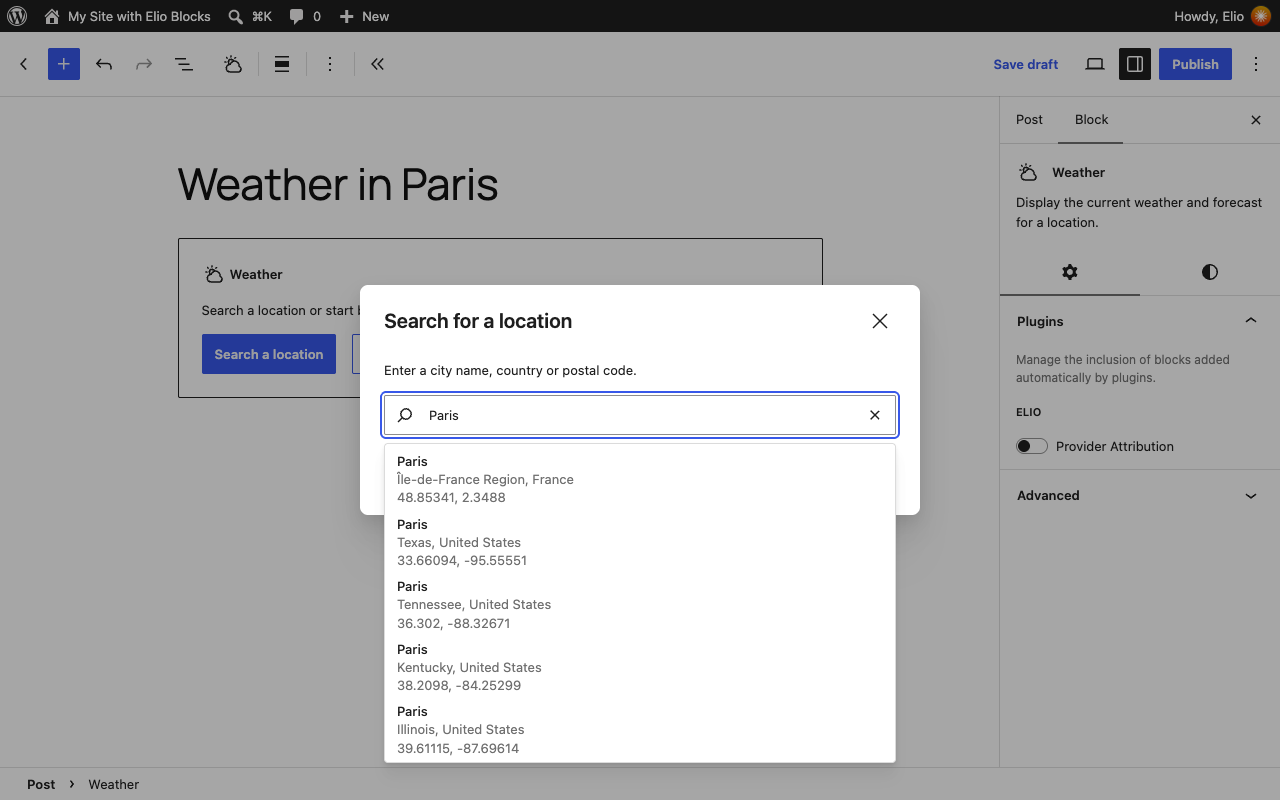This screenshot has width=1280, height=800.
Task: Click Weather in the bottom breadcrumb
Action: pos(114,784)
